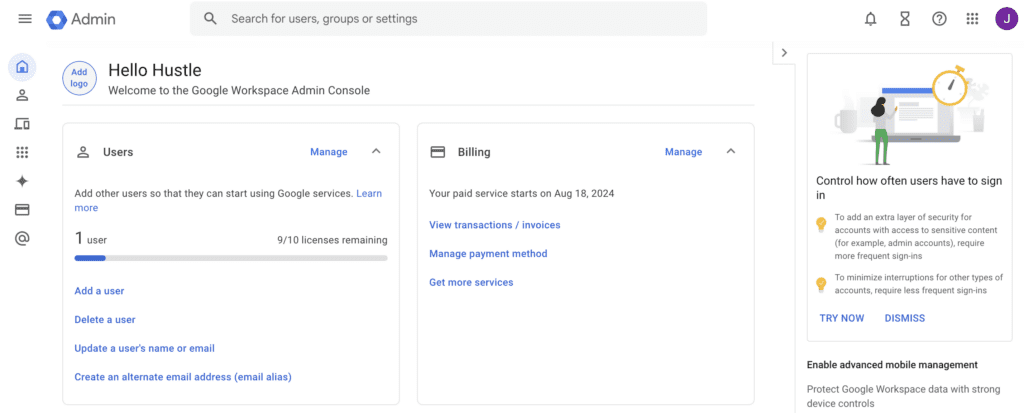Open the tasks hourglass icon
The image size is (1024, 413).
905,19
